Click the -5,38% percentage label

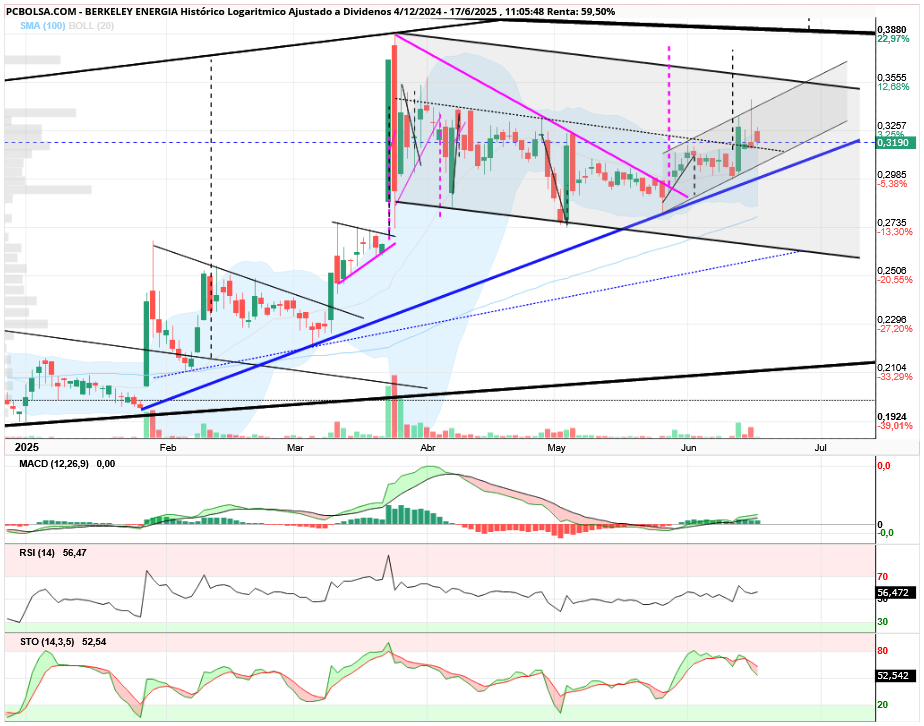point(892,184)
